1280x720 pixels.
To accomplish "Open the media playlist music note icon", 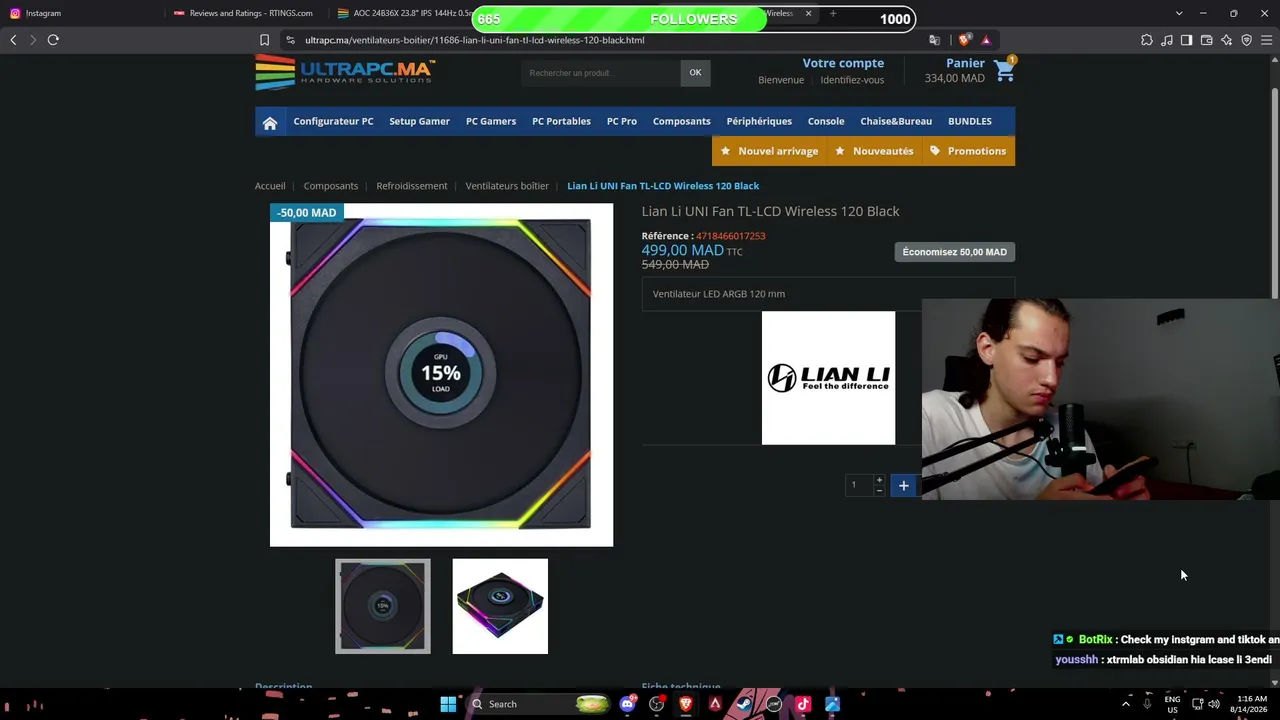I will (x=1167, y=40).
